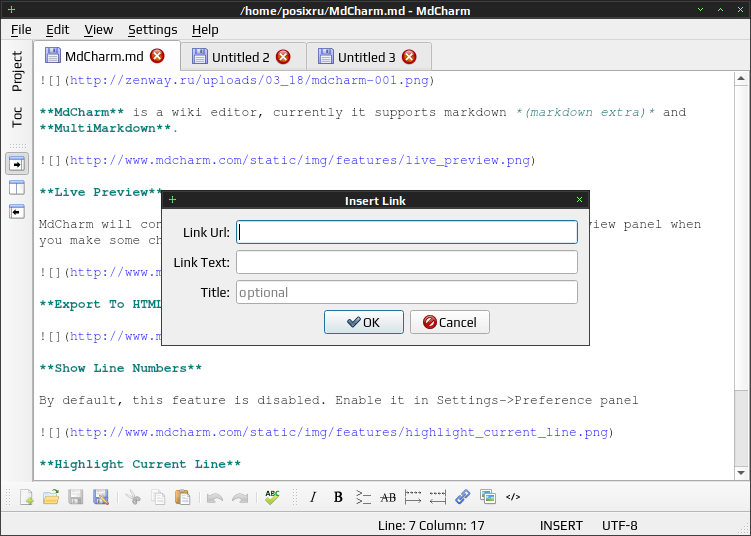Click the floppy icon on MdCharm.md tab
The width and height of the screenshot is (751, 536).
53,56
